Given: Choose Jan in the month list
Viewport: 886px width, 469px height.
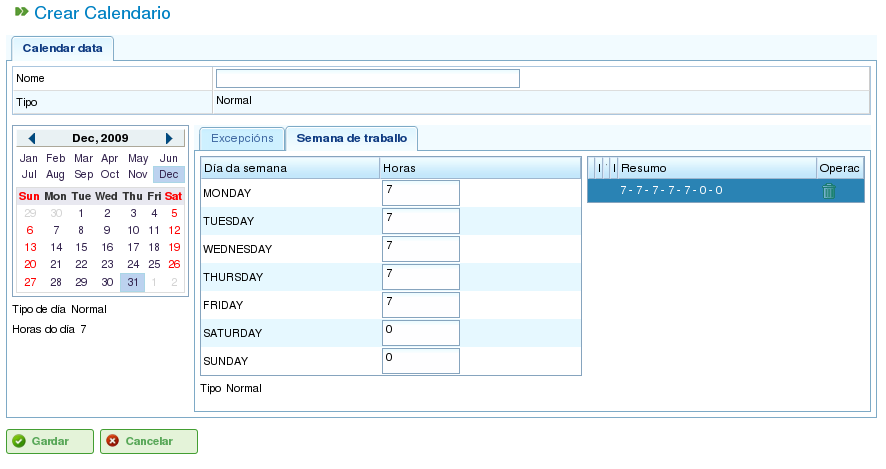Looking at the screenshot, I should 29,159.
